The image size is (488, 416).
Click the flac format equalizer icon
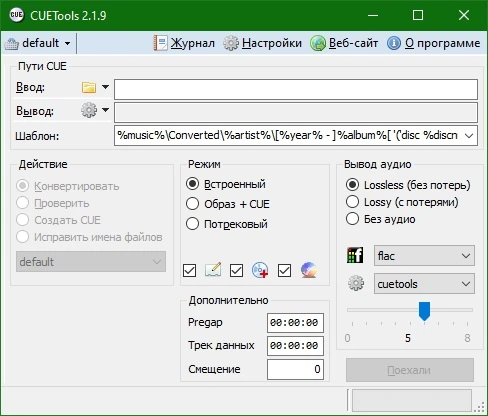(x=355, y=255)
